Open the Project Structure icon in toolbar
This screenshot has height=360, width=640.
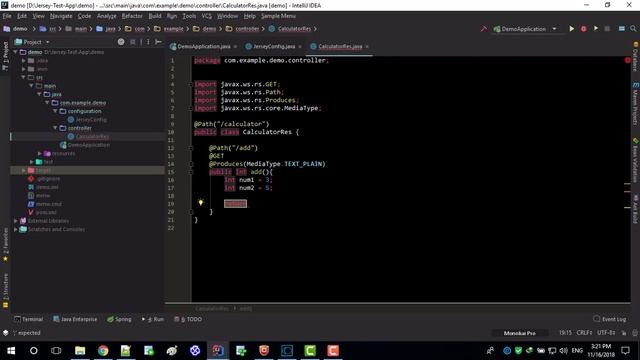point(621,29)
